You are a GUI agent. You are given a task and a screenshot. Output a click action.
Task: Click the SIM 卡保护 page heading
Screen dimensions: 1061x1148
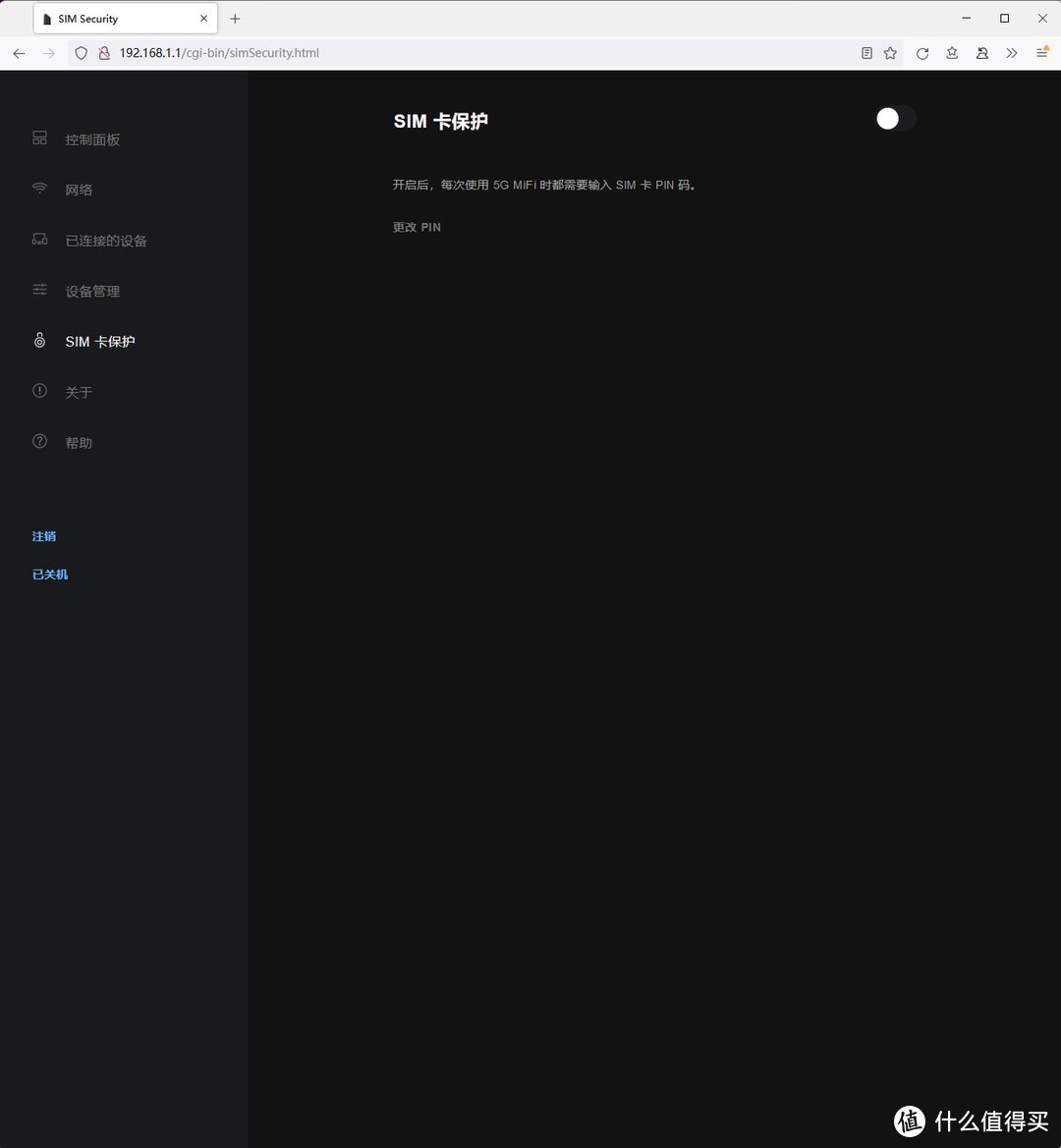pyautogui.click(x=441, y=121)
